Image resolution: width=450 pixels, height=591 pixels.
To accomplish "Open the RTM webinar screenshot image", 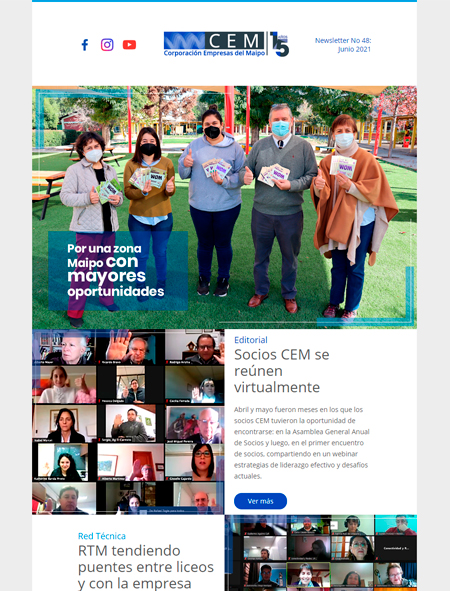I will [321, 553].
